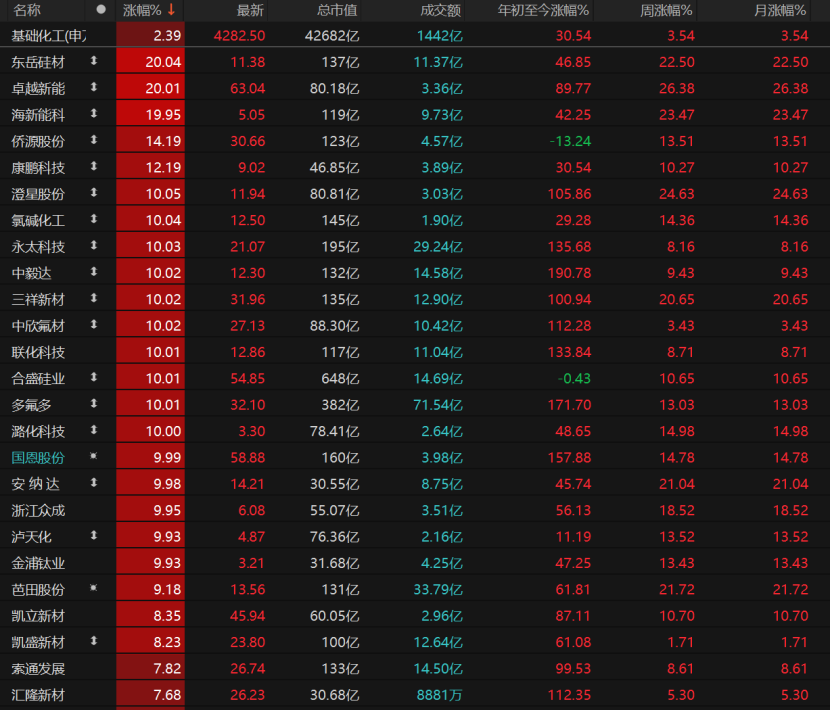
Task: Click the up-down marker icon beside 东岳硅材
Action: tap(95, 61)
